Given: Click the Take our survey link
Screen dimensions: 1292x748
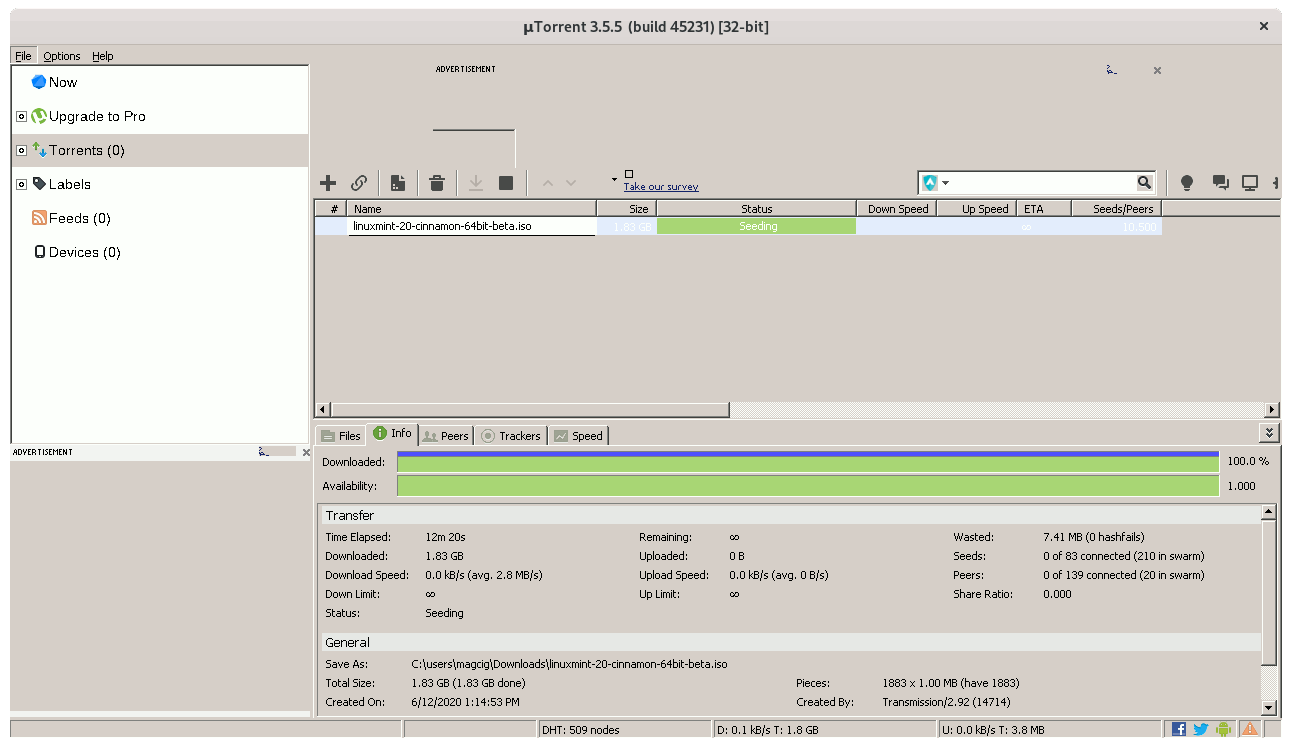Looking at the screenshot, I should [661, 187].
